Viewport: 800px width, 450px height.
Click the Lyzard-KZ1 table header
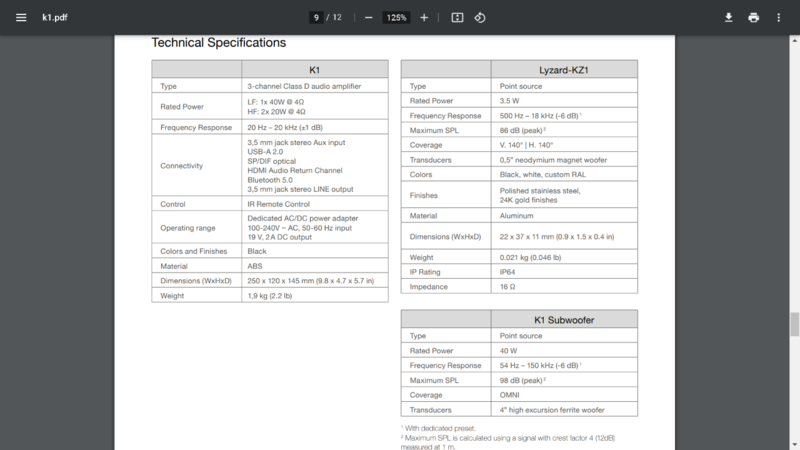(x=563, y=70)
